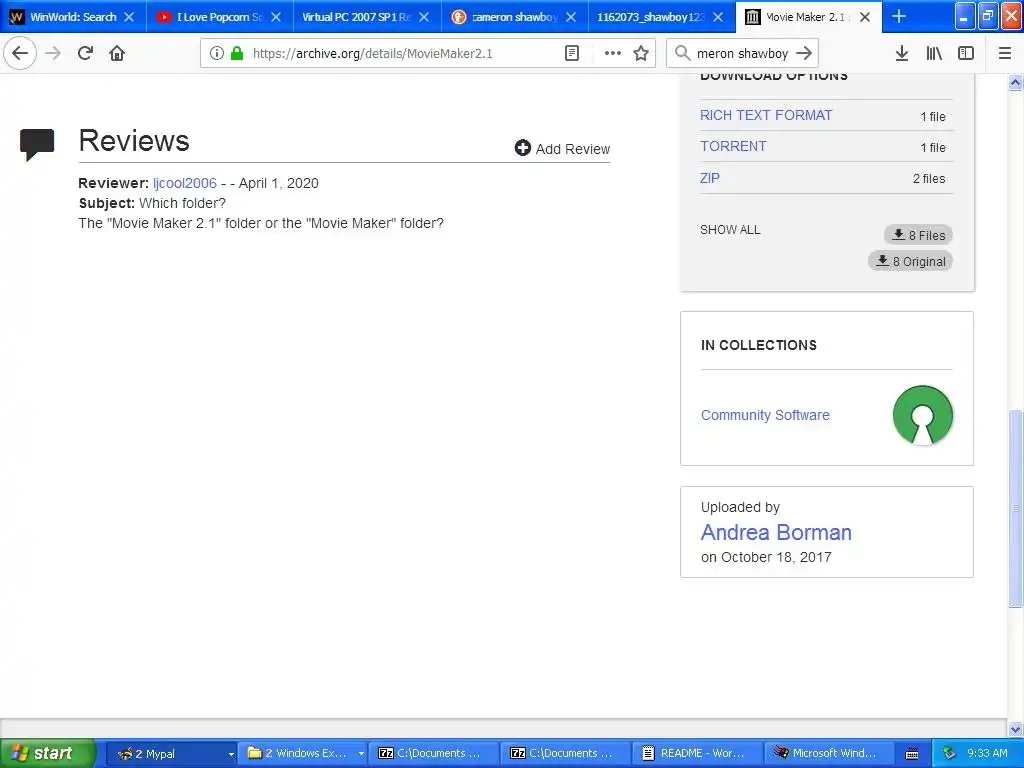Click the 2 files count for ZIP
Screen dimensions: 1024x768
point(929,178)
